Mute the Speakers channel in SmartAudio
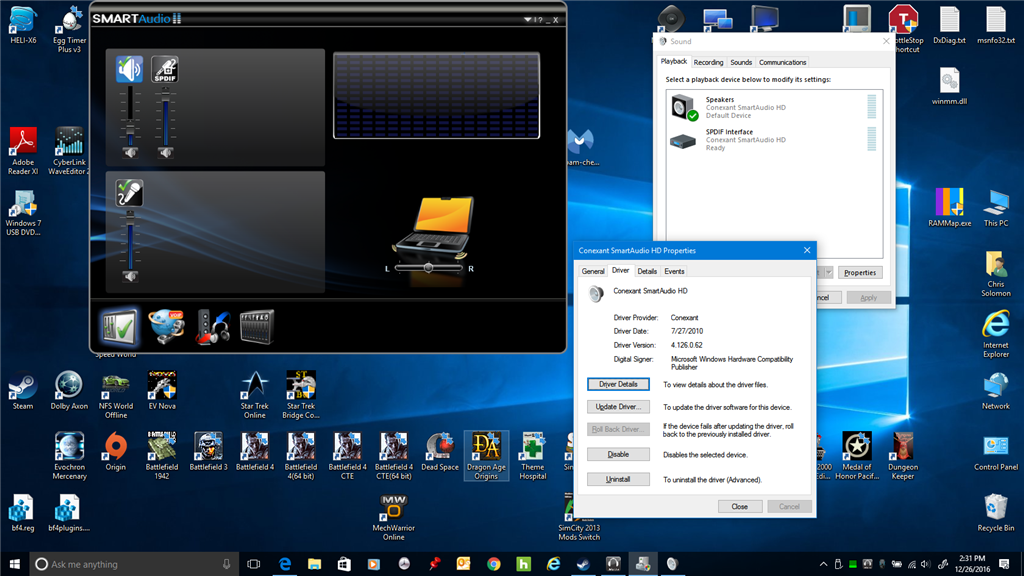 [130, 152]
